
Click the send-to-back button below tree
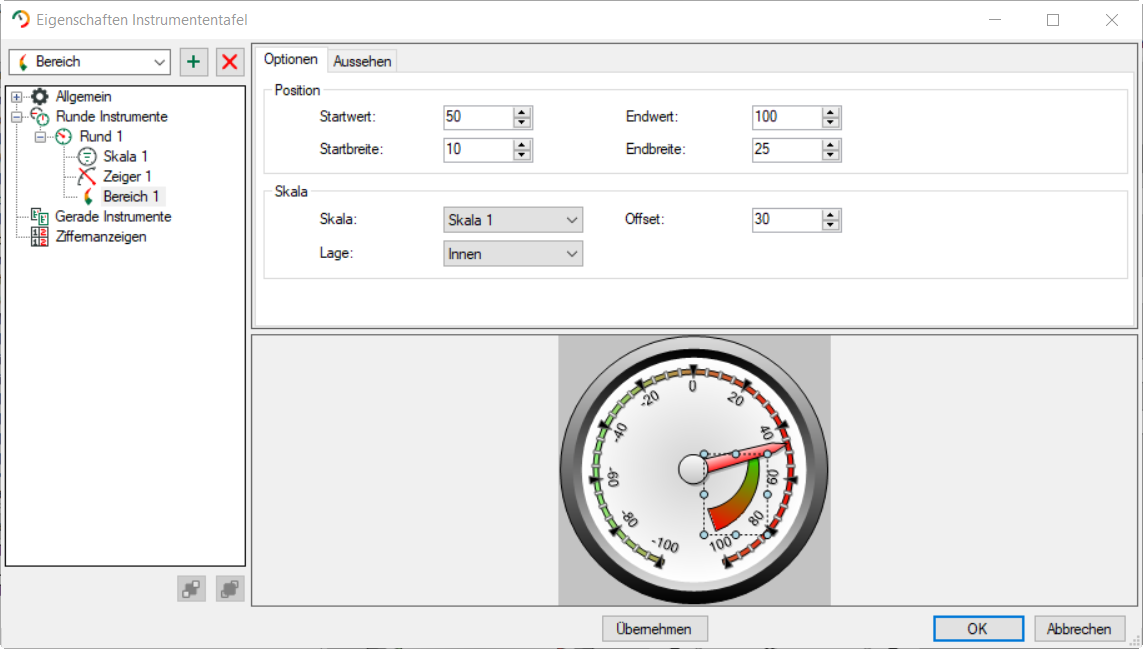point(230,589)
